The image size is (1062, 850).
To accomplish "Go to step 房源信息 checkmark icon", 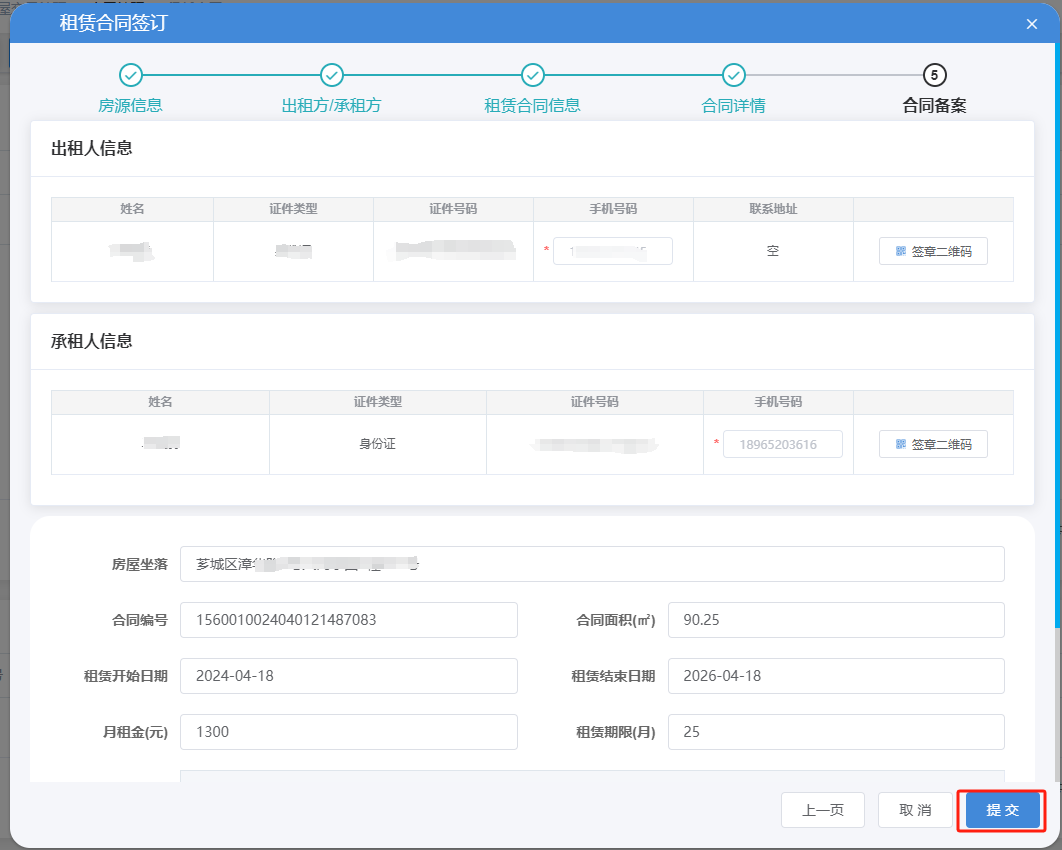I will [131, 75].
